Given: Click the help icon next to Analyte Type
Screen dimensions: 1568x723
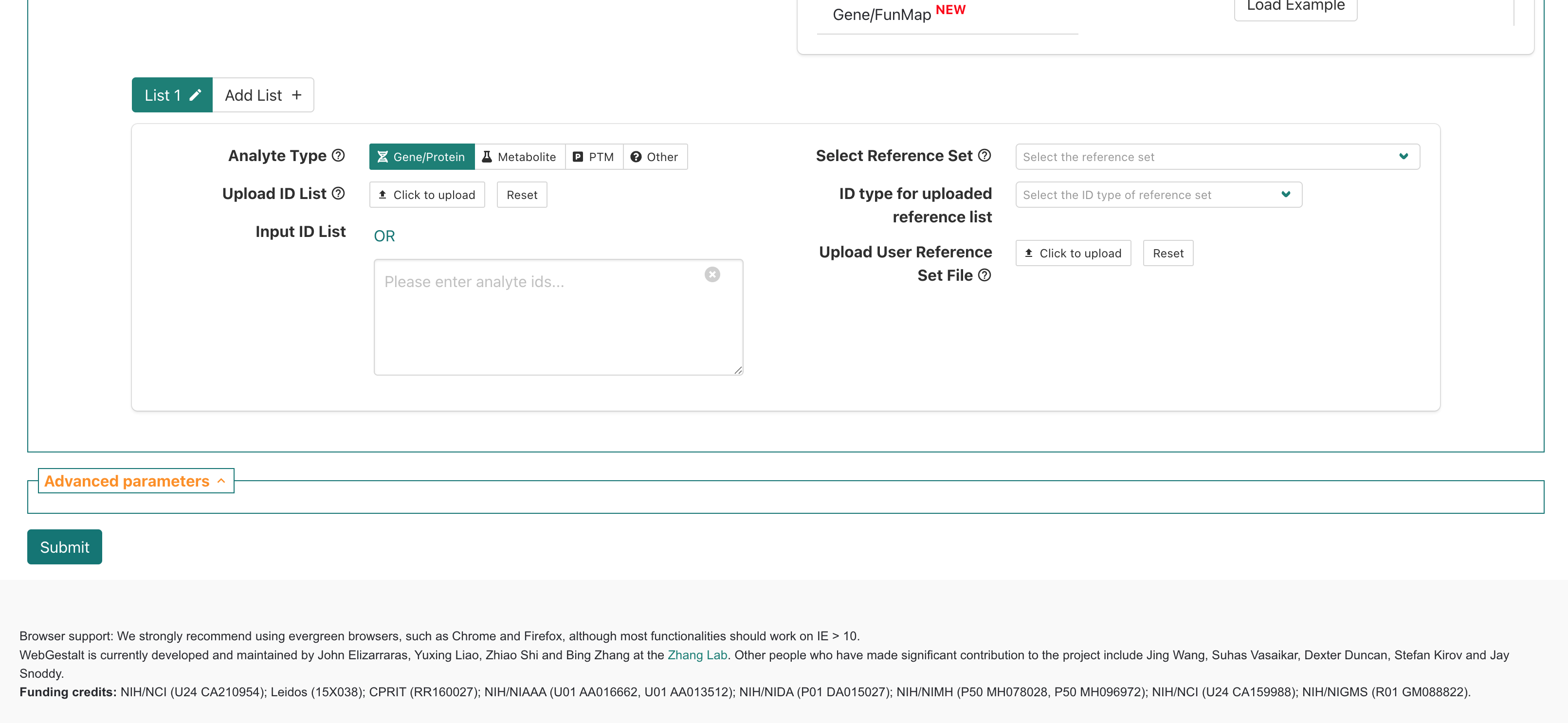Looking at the screenshot, I should point(338,155).
